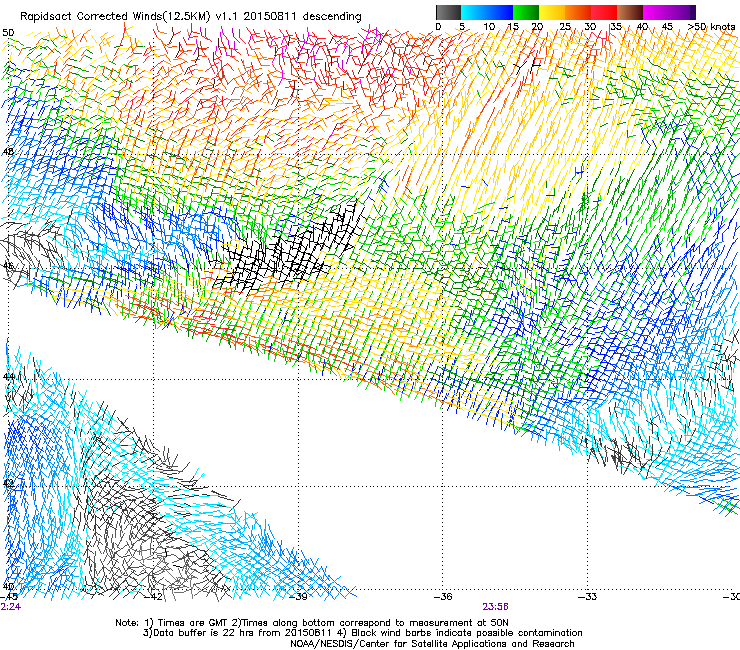Click the '48' latitude axis label
Viewport: 740px width, 650px height.
click(x=8, y=152)
